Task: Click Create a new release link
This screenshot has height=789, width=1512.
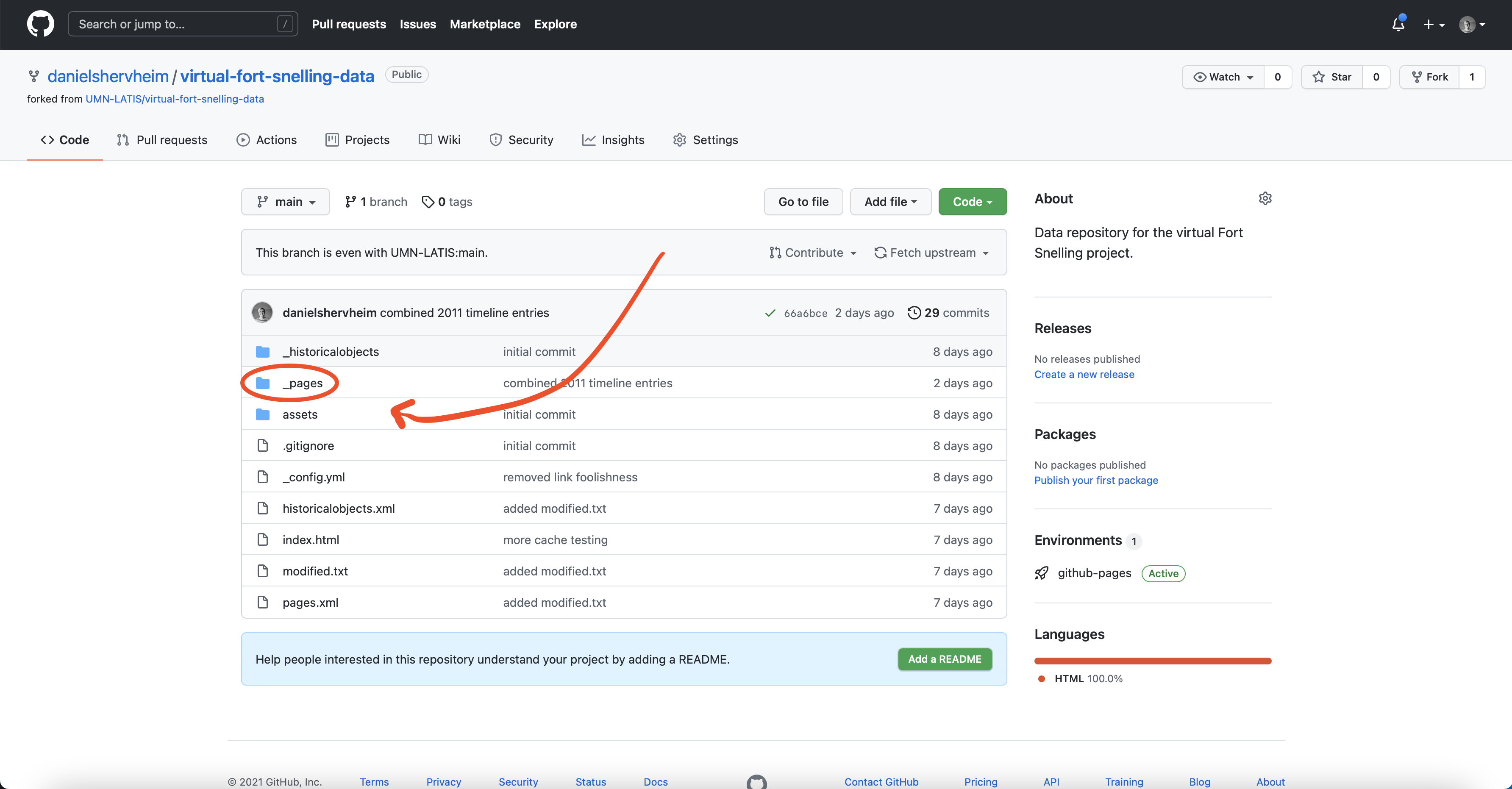Action: [x=1084, y=374]
